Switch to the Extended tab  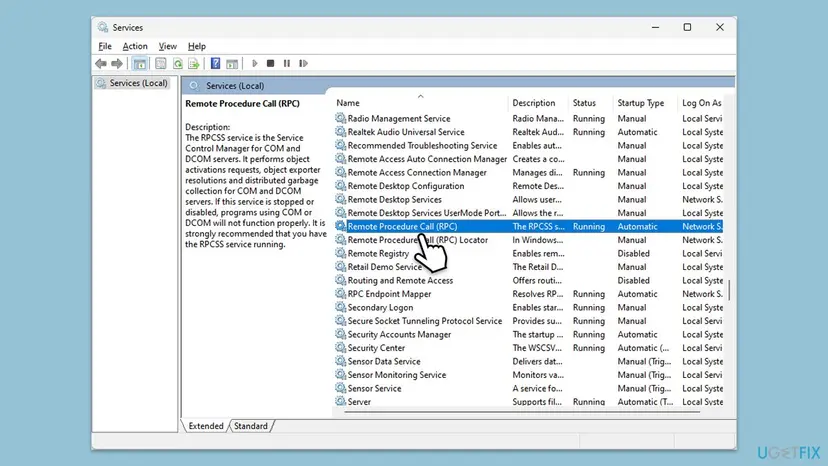pyautogui.click(x=205, y=426)
